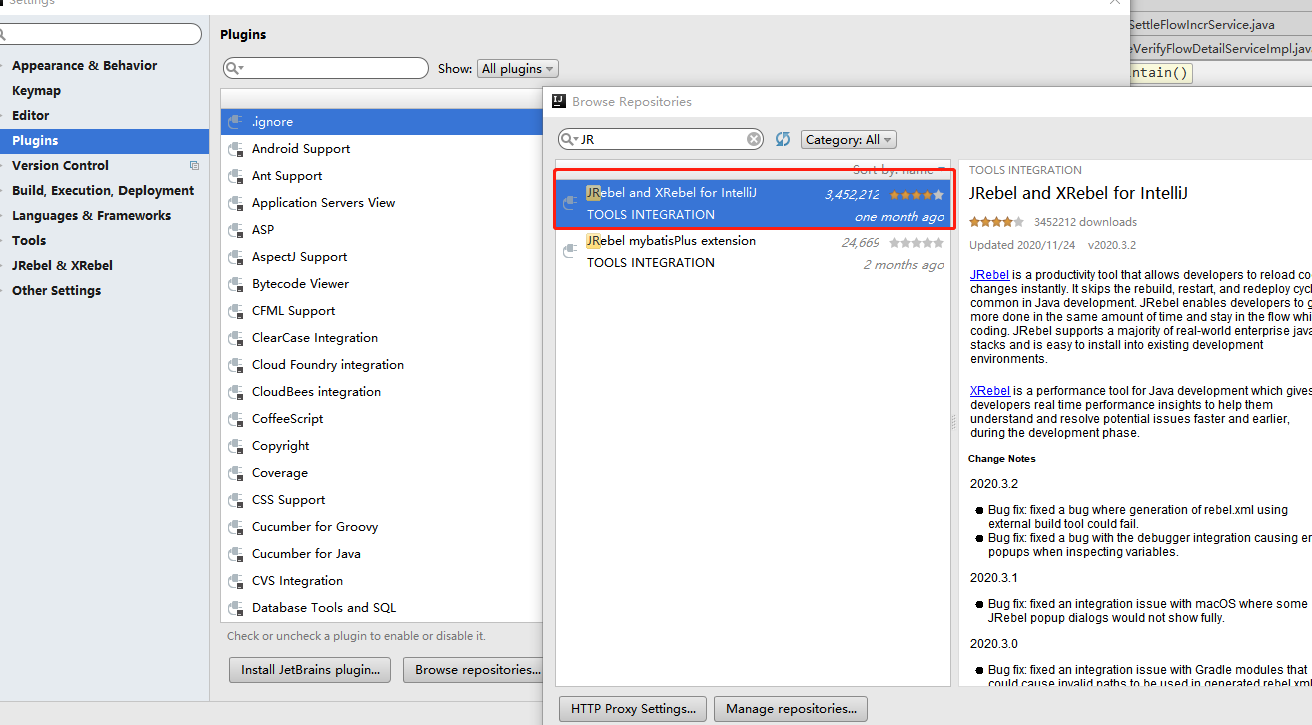
Task: Click the .ignore plugin icon
Action: coord(236,122)
